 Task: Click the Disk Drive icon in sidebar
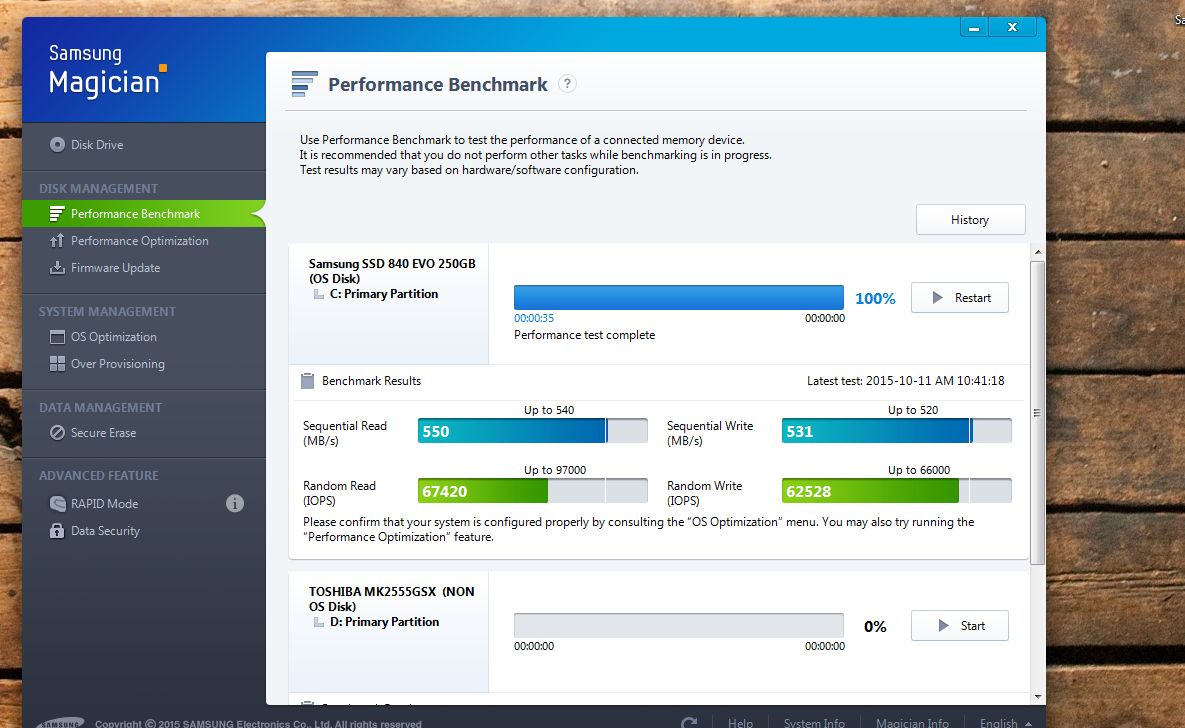coord(57,144)
